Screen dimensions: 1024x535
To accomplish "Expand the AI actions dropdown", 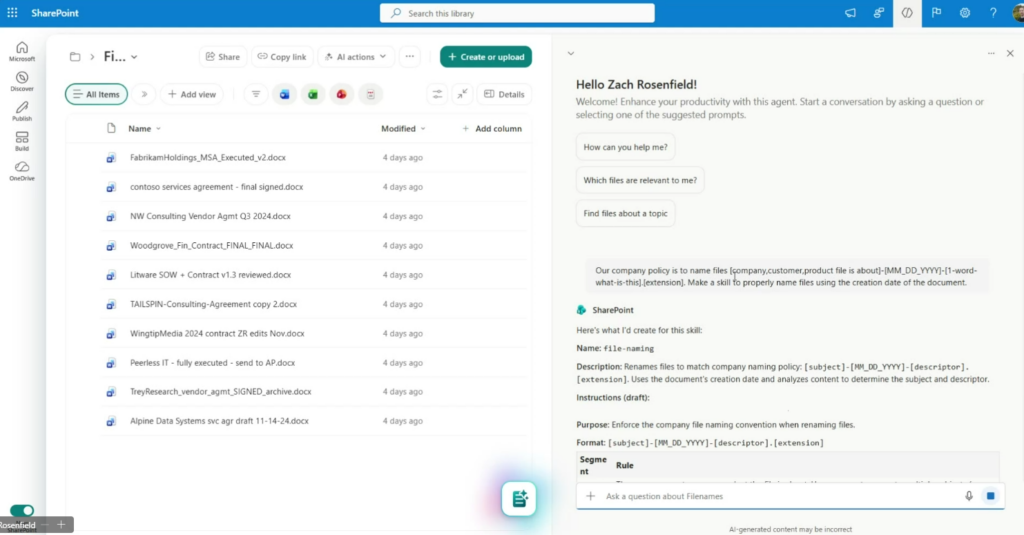I will tap(356, 57).
